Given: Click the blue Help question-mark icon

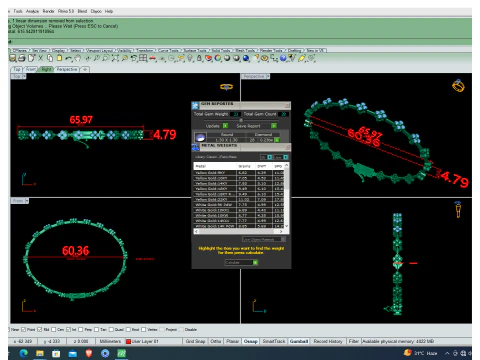Looking at the screenshot, I should coord(283,58).
